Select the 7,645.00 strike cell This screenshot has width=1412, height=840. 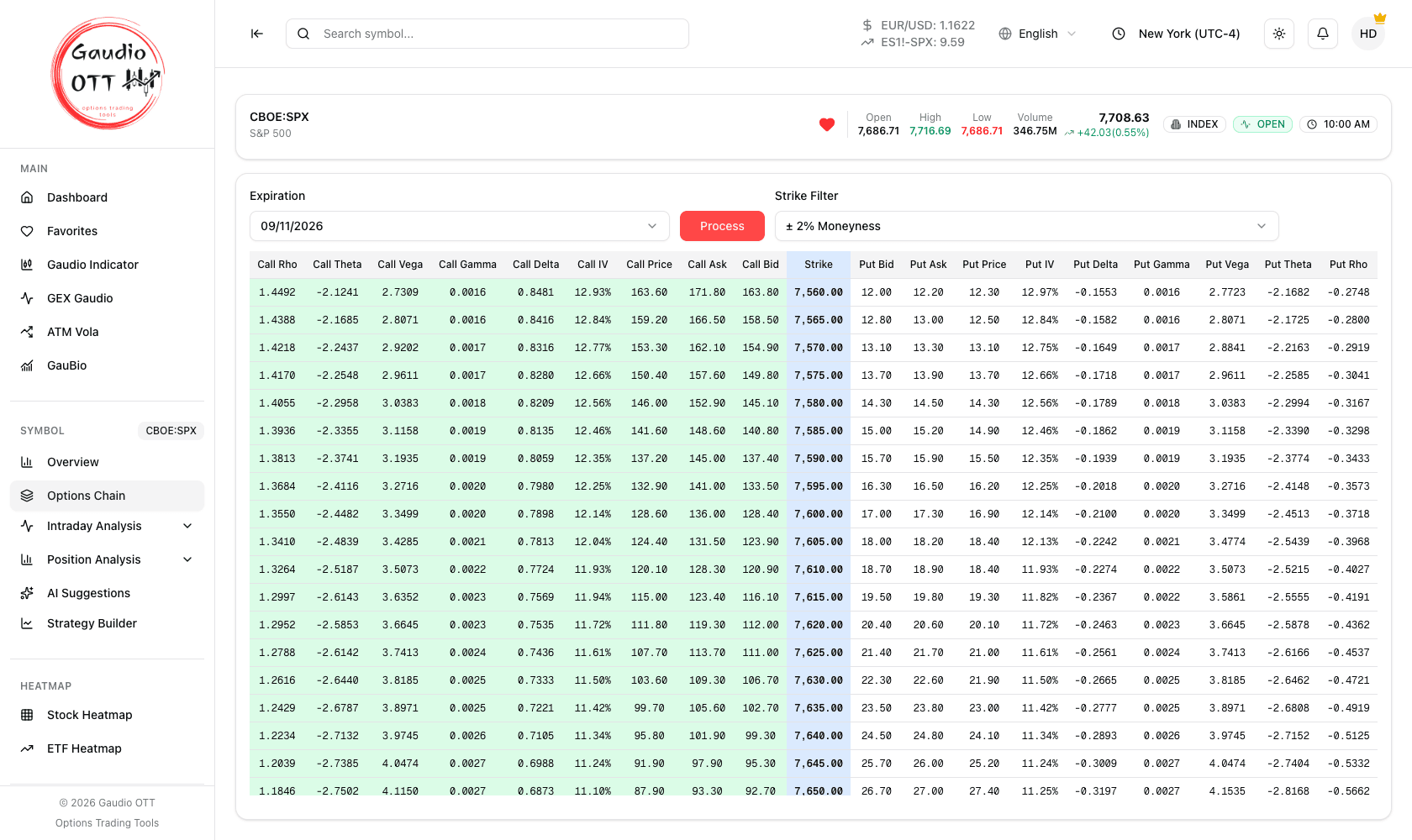tap(819, 764)
